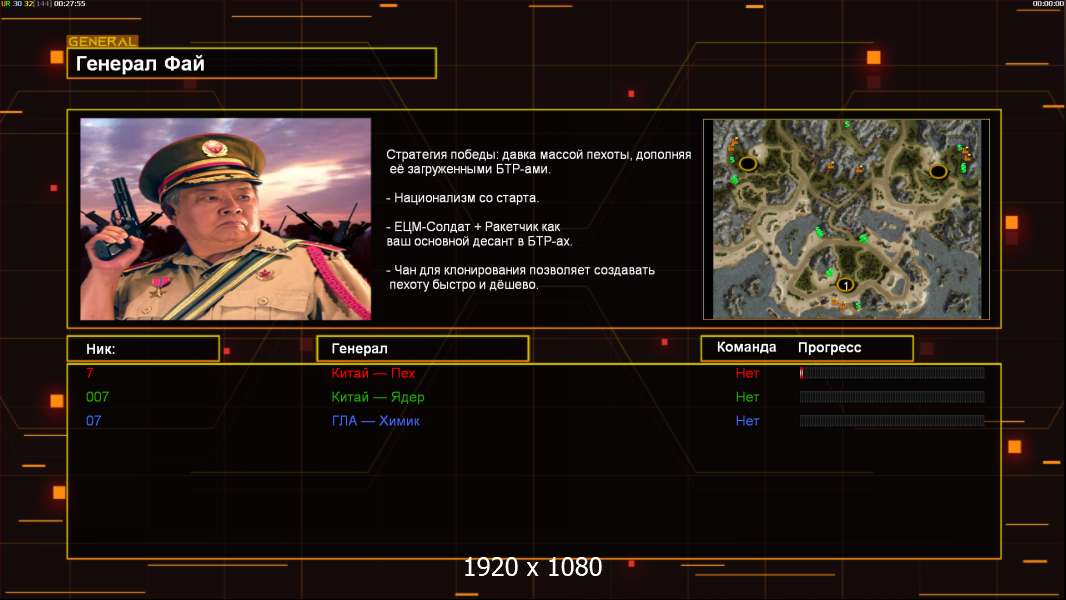Click the blue ГЛА — Химик entry

click(375, 421)
